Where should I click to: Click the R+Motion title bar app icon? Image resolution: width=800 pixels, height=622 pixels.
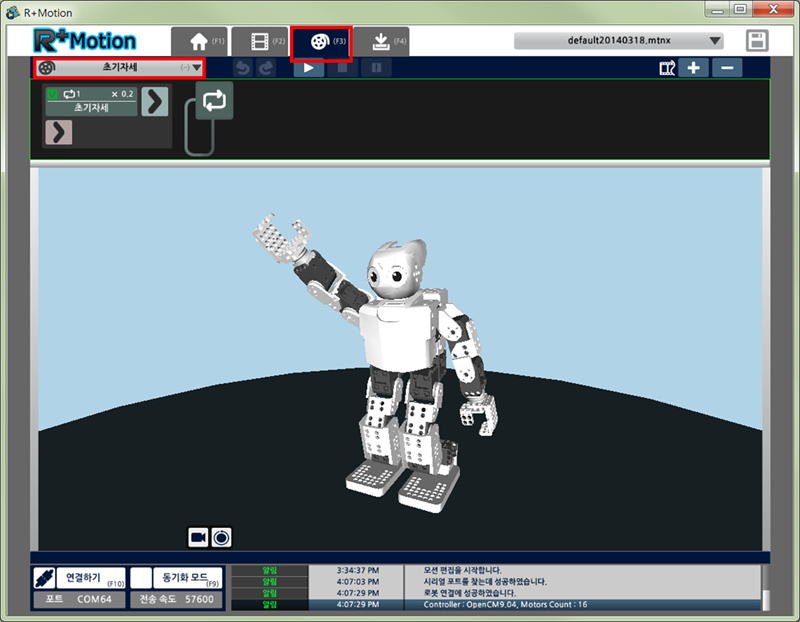pos(13,12)
